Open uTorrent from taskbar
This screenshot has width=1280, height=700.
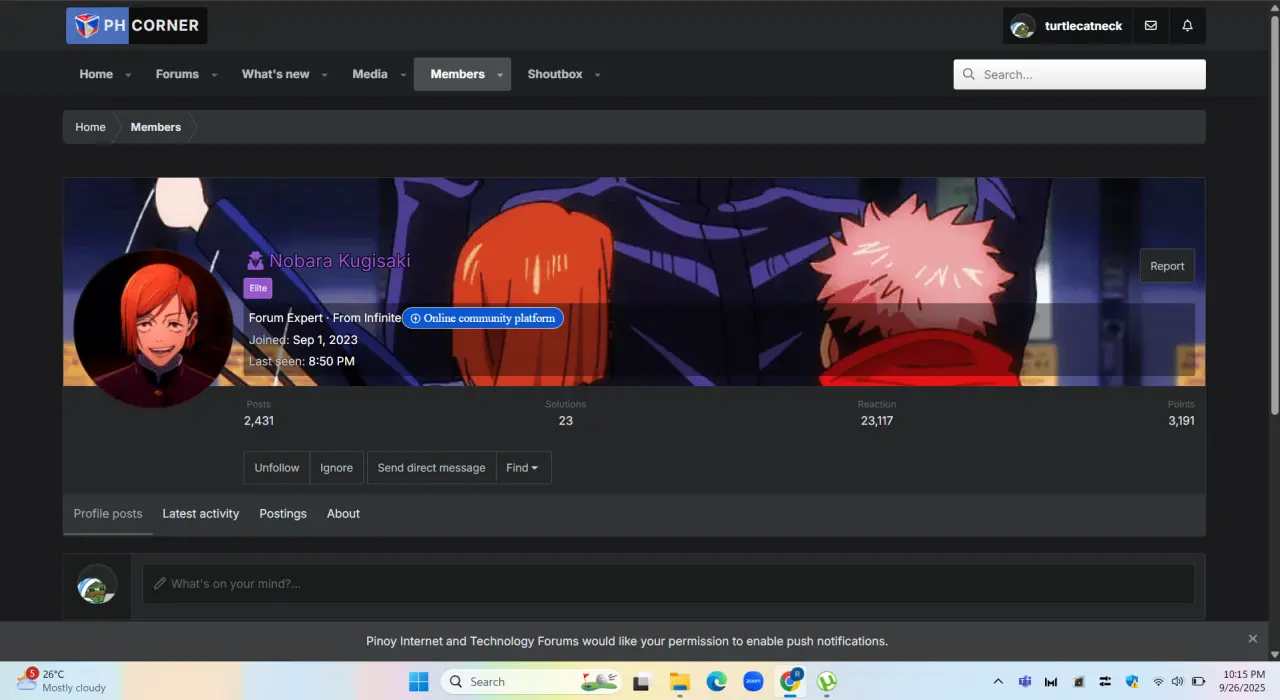pyautogui.click(x=827, y=682)
